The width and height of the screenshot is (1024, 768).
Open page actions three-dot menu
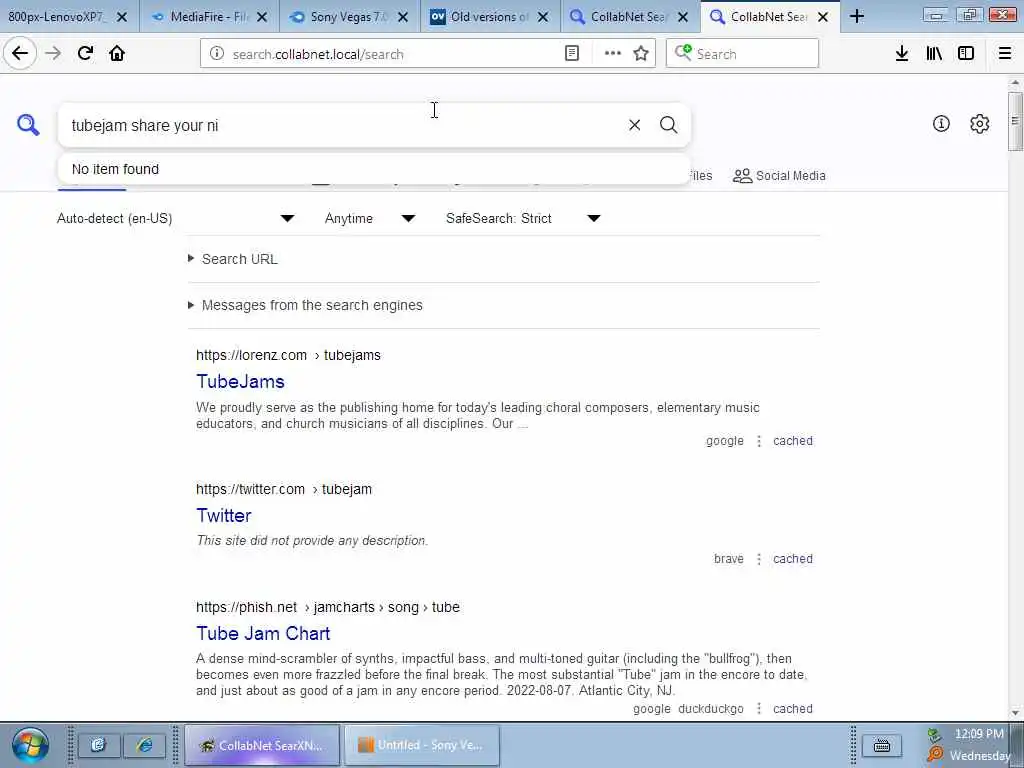(x=612, y=54)
